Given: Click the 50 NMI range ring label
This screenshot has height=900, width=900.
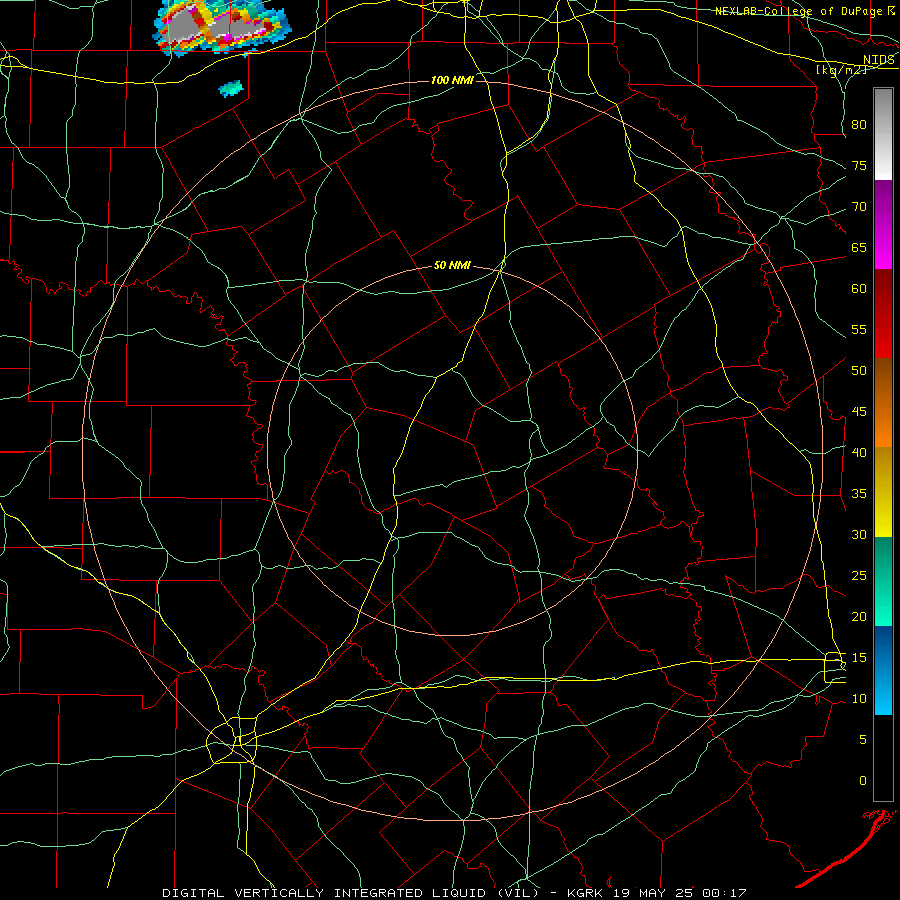Looking at the screenshot, I should click(x=452, y=265).
